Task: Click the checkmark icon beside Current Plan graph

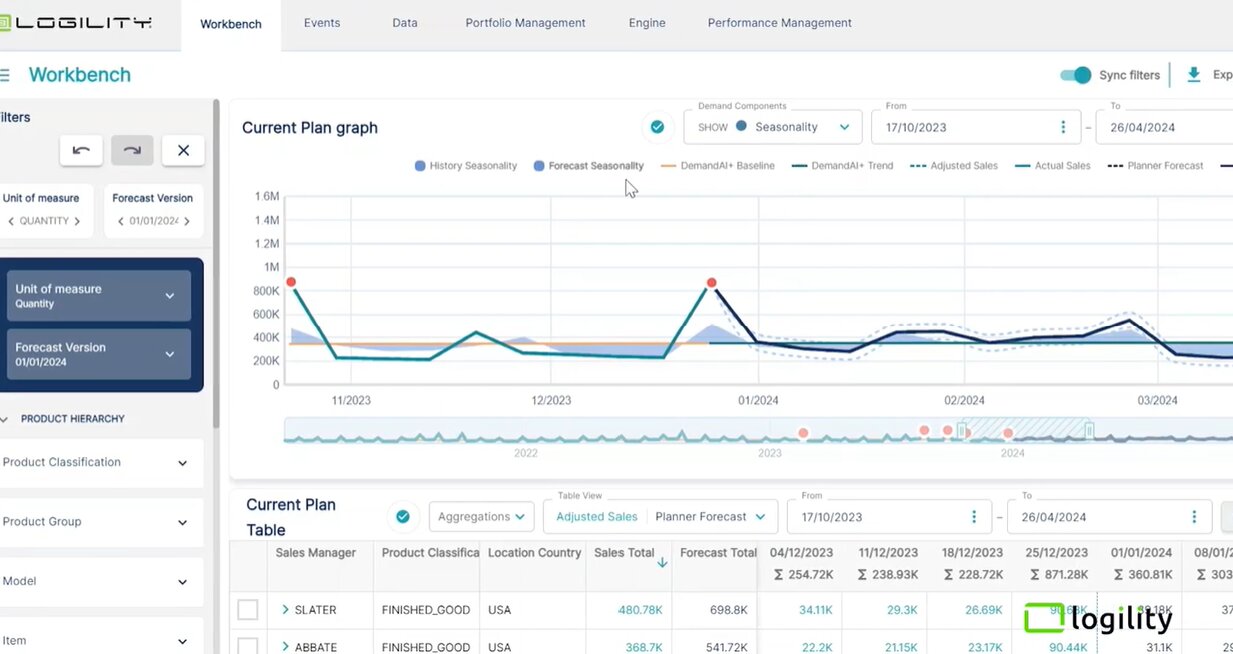Action: 657,127
